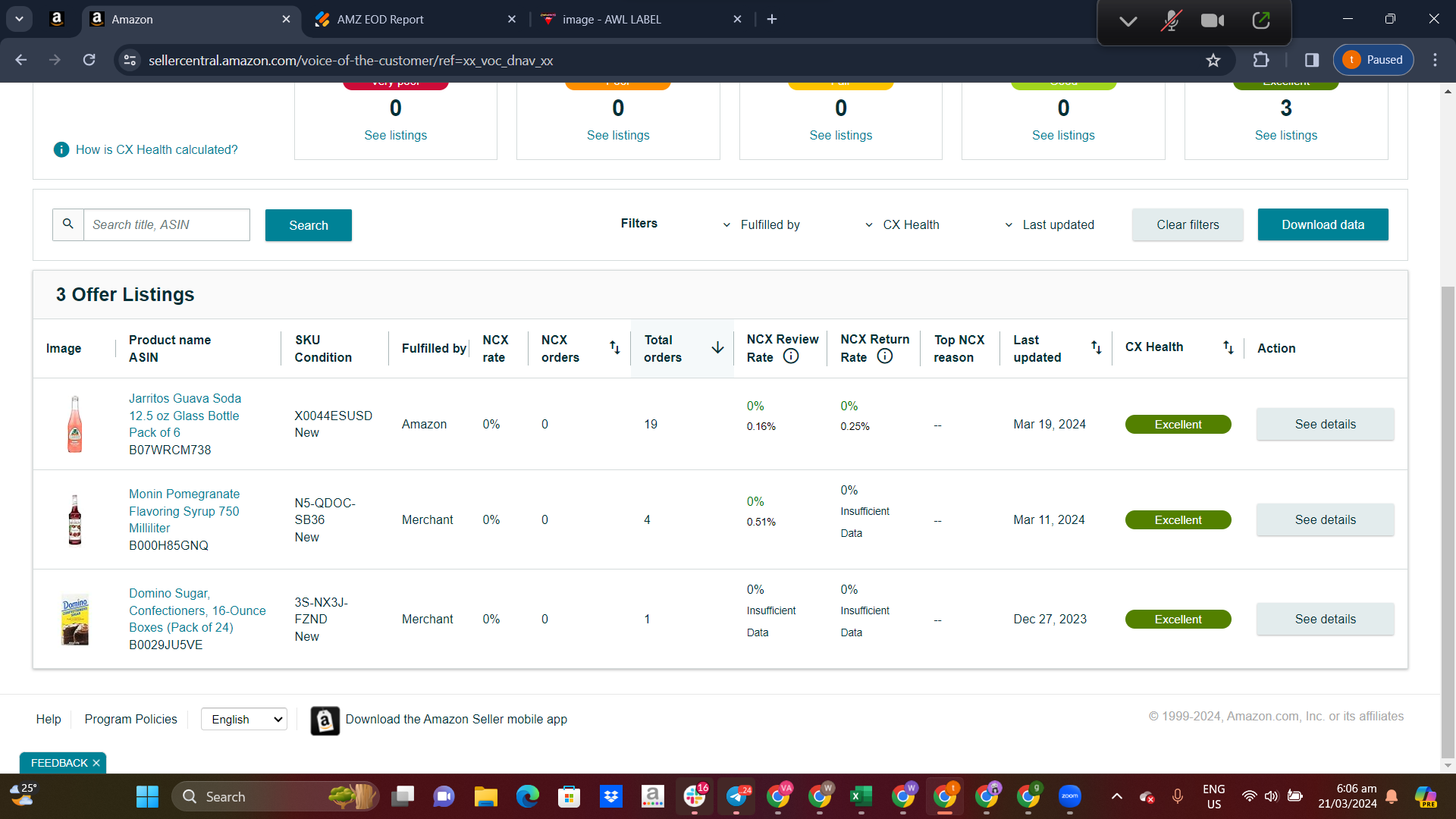
Task: Open the Chrome three-dot menu
Action: 1435,60
